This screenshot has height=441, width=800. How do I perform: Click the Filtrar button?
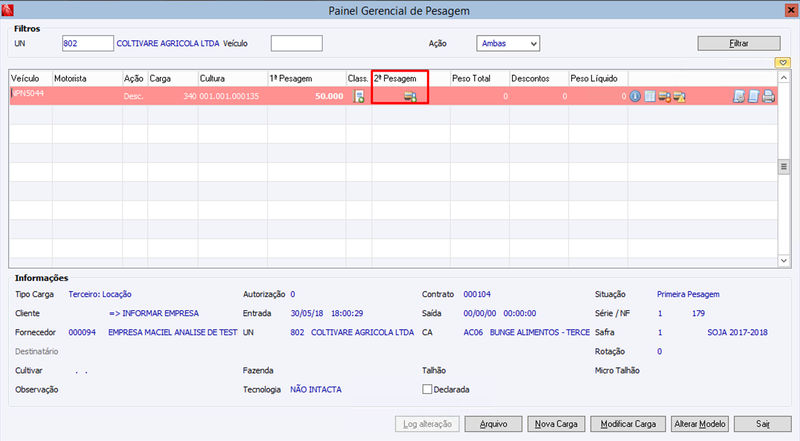(739, 43)
